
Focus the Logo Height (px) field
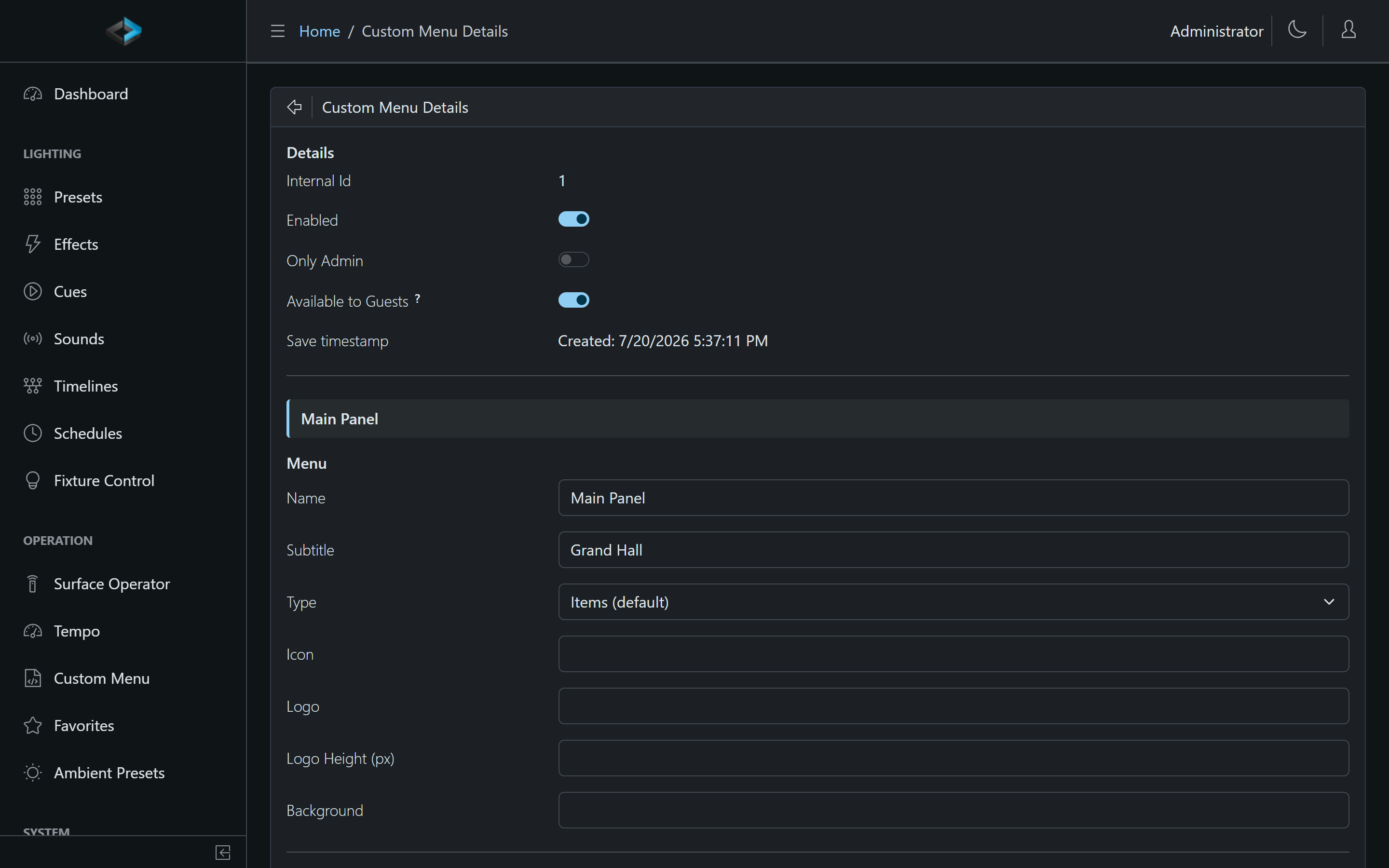pyautogui.click(x=953, y=759)
